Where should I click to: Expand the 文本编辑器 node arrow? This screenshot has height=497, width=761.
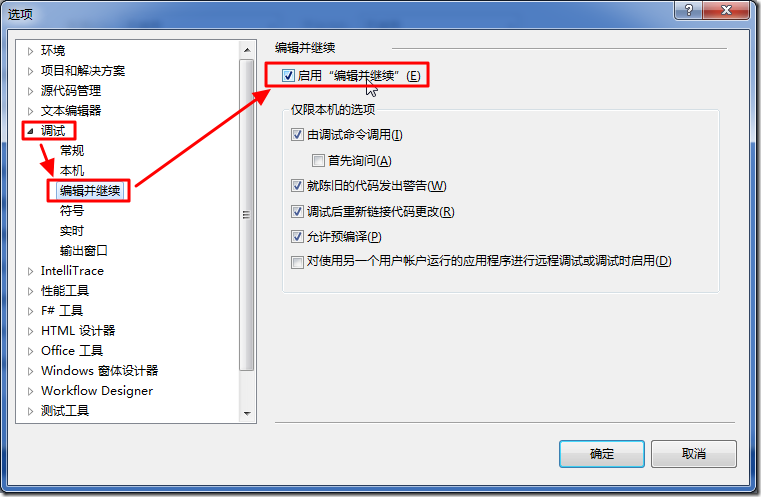(30, 111)
